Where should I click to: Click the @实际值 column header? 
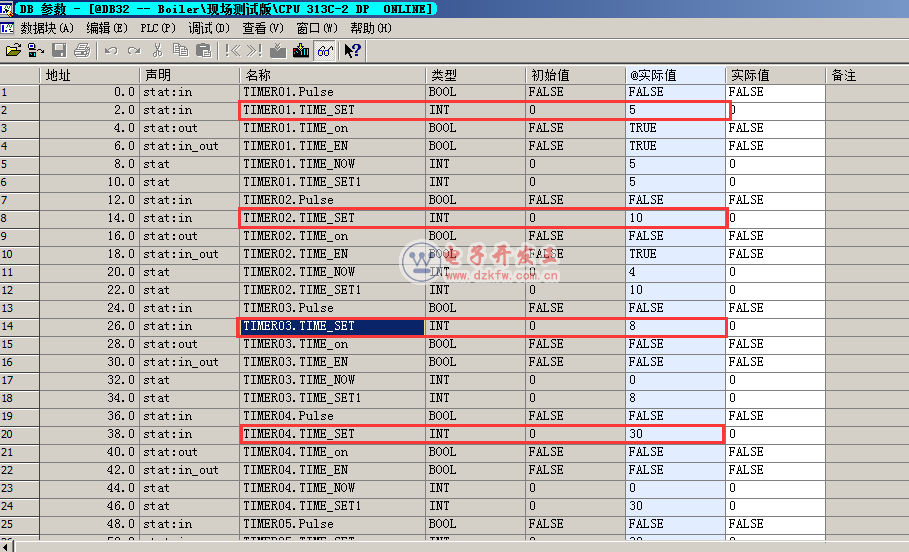click(x=675, y=75)
